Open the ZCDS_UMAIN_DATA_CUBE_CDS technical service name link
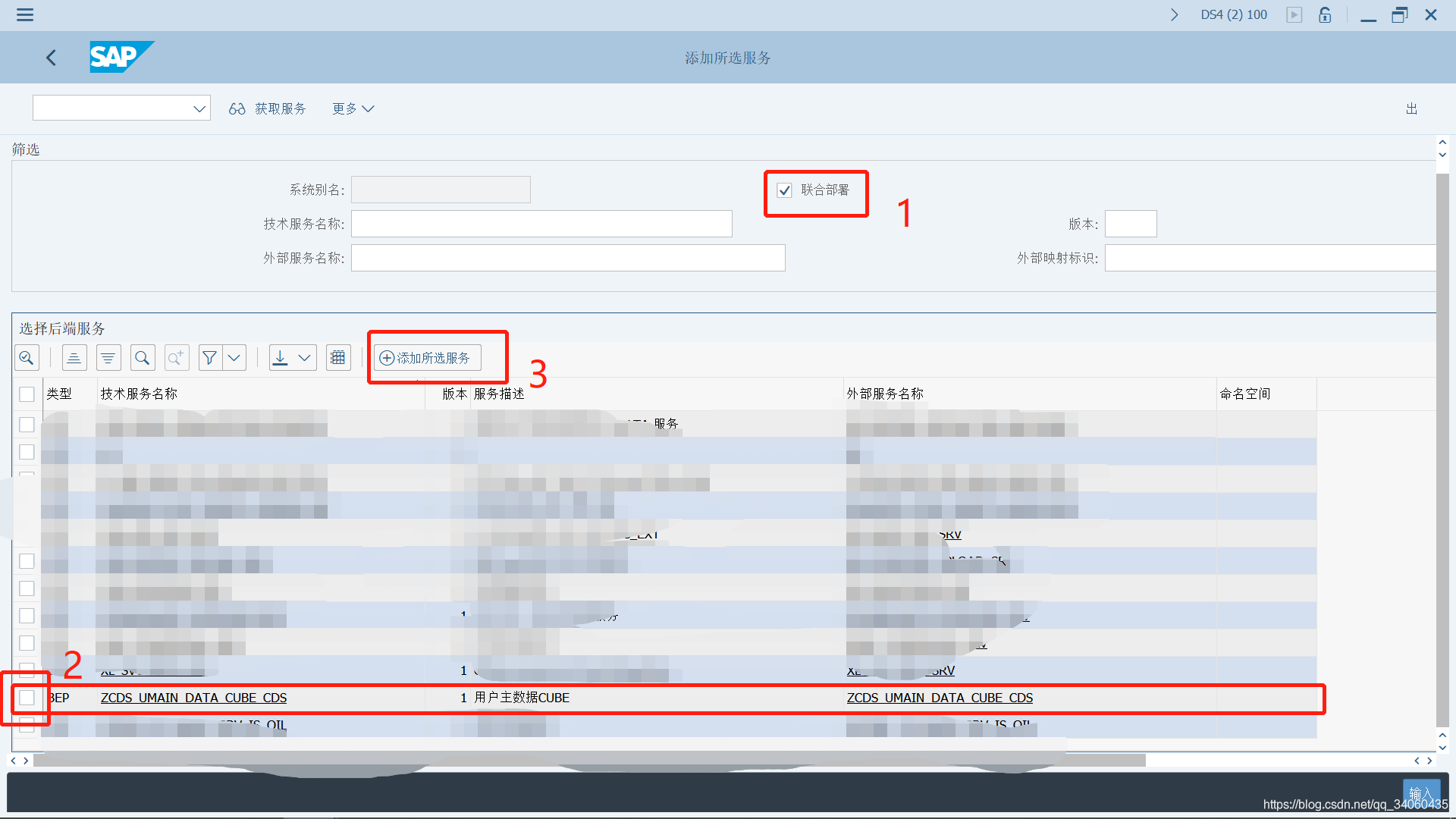Screen dimensions: 1456x819 pyautogui.click(x=193, y=698)
